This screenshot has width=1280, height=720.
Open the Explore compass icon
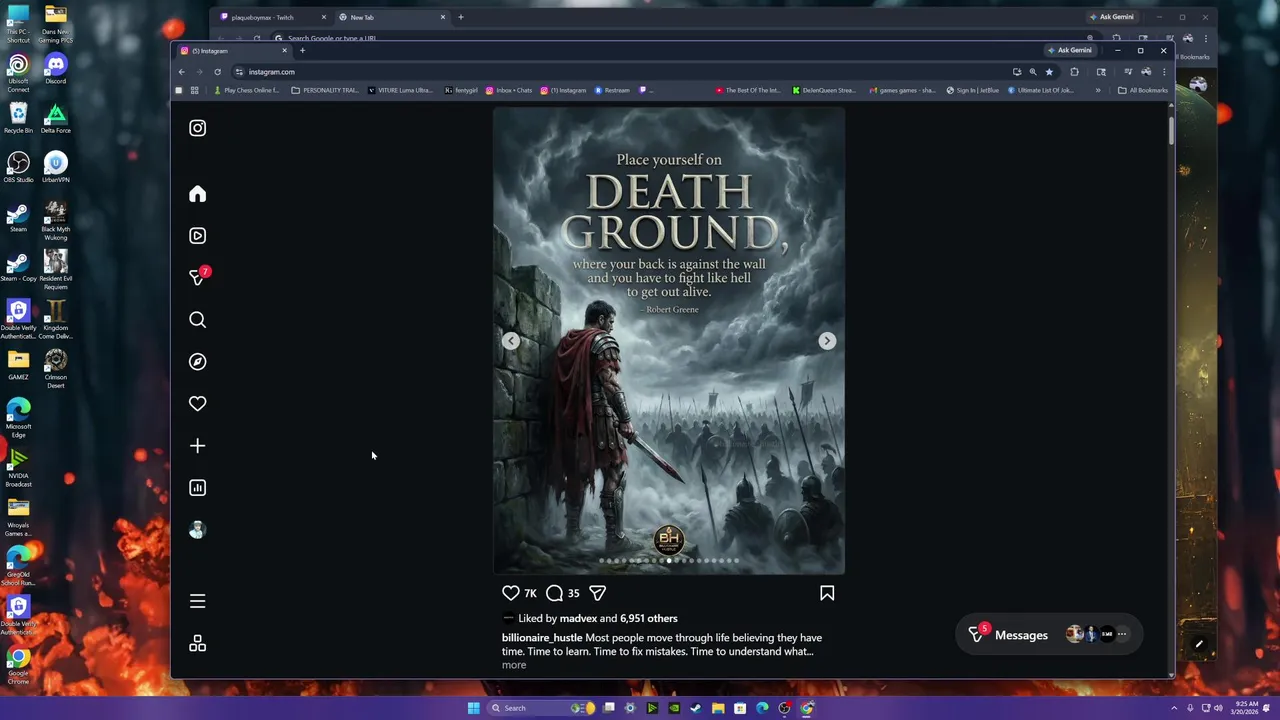tap(197, 362)
